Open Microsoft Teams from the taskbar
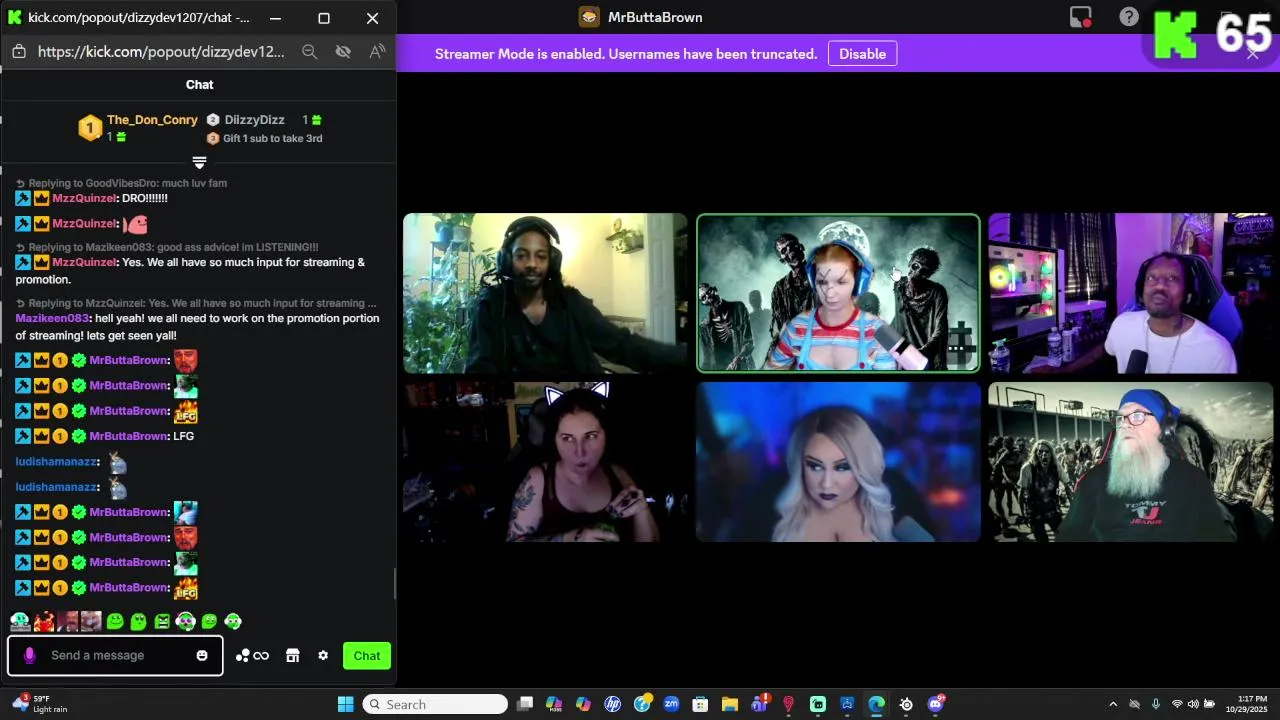 (x=759, y=704)
